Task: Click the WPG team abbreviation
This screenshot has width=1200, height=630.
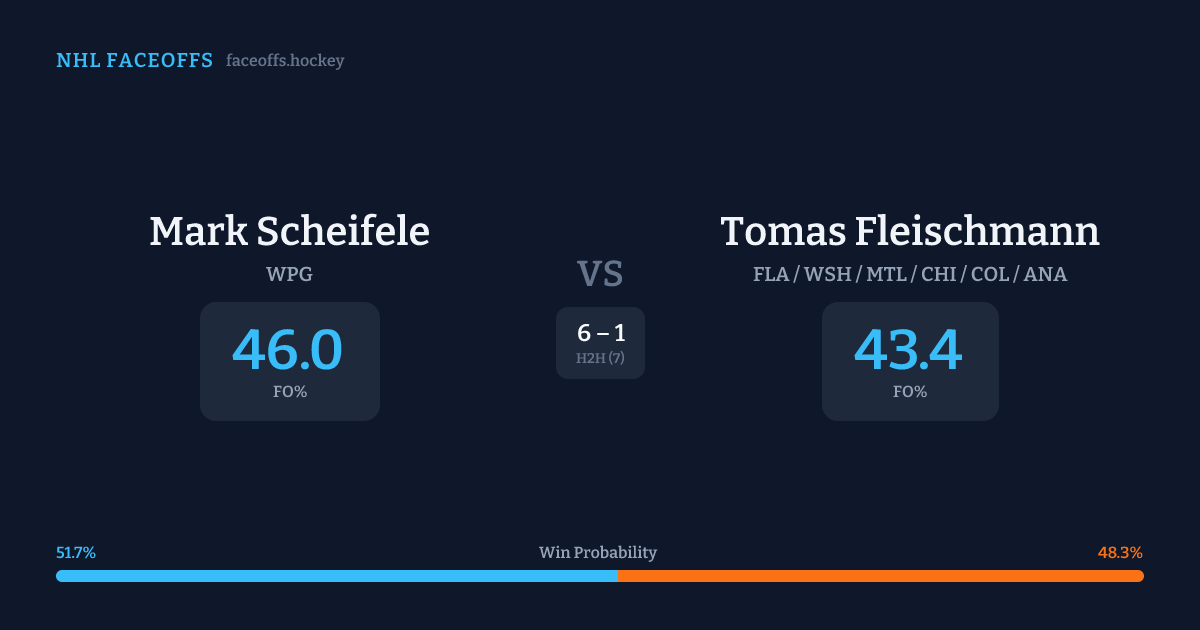Action: tap(289, 274)
